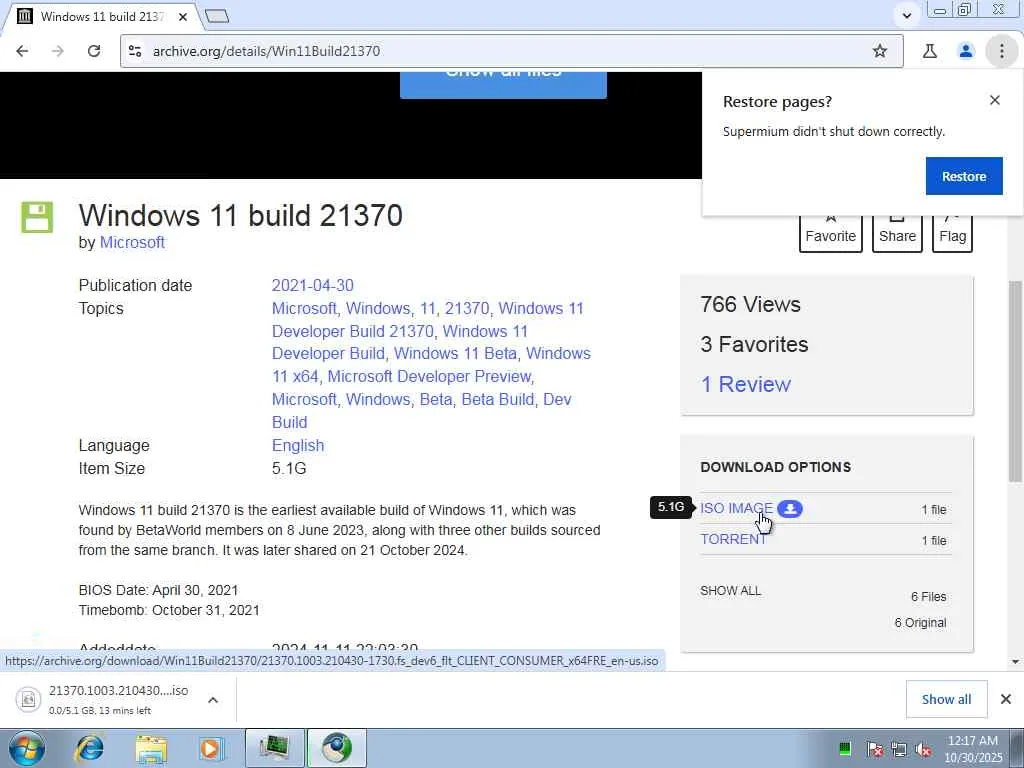Click the scrollbar down arrow
This screenshot has height=768, width=1024.
(x=1015, y=661)
